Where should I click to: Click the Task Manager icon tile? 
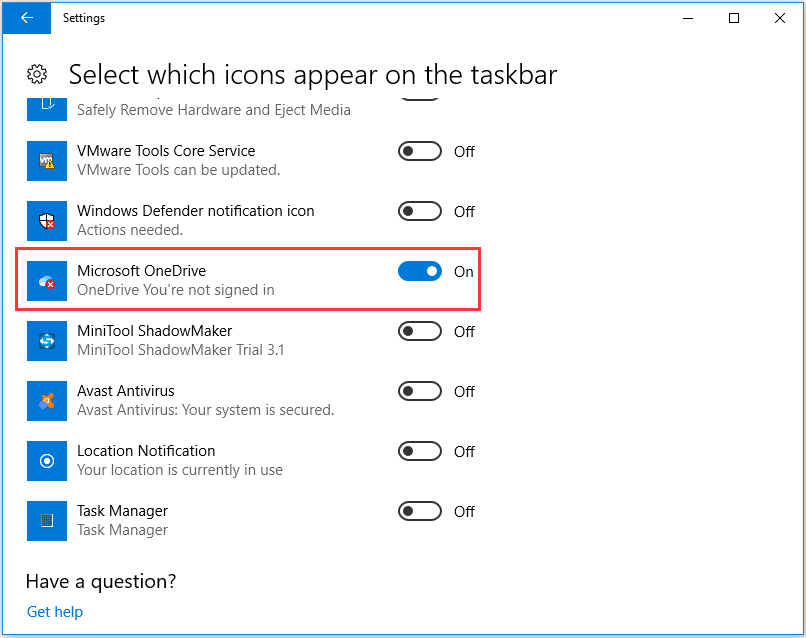coord(47,521)
